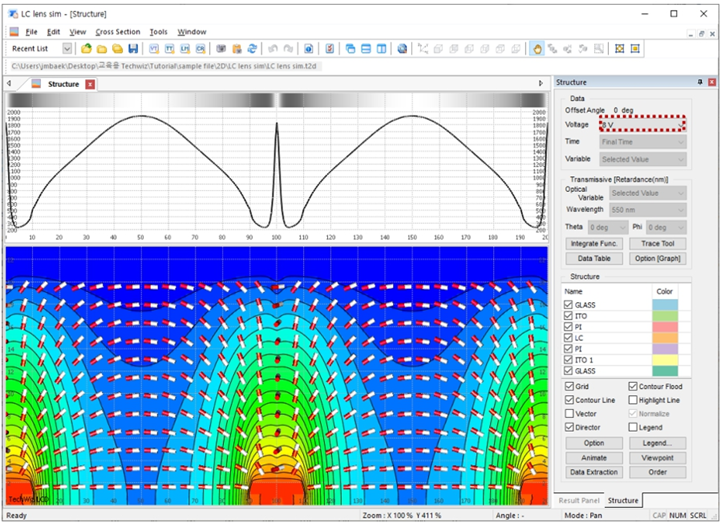Toggle the Legend checkbox

tap(633, 427)
